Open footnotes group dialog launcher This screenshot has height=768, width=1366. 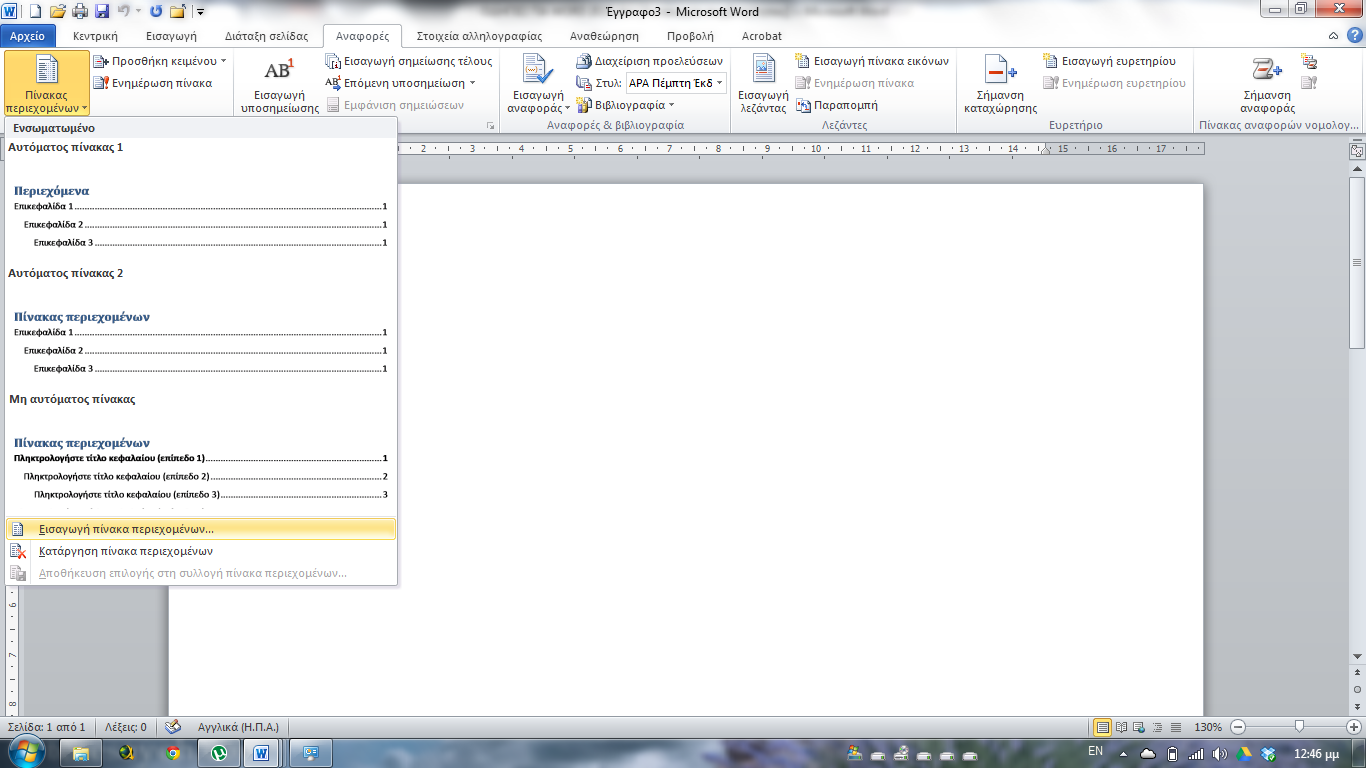point(490,126)
